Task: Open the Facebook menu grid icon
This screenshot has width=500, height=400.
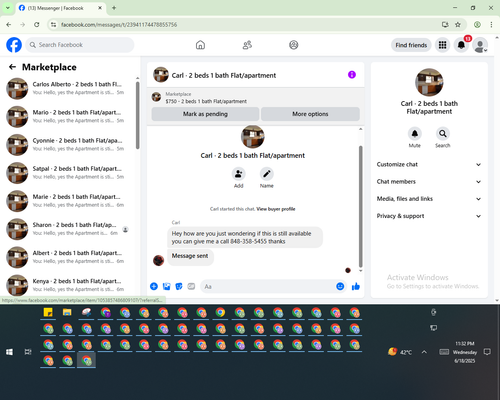Action: tap(442, 45)
